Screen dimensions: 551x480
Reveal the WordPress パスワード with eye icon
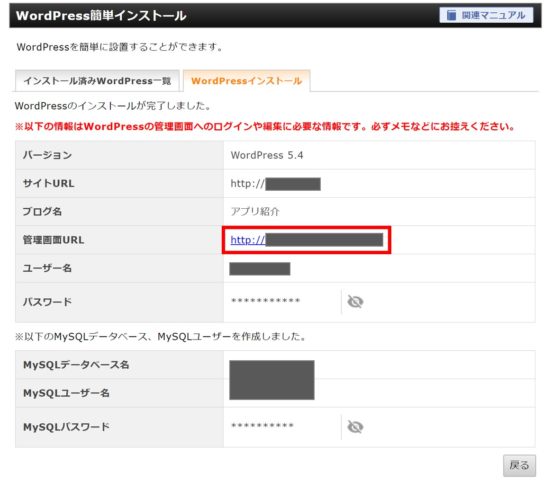(355, 301)
